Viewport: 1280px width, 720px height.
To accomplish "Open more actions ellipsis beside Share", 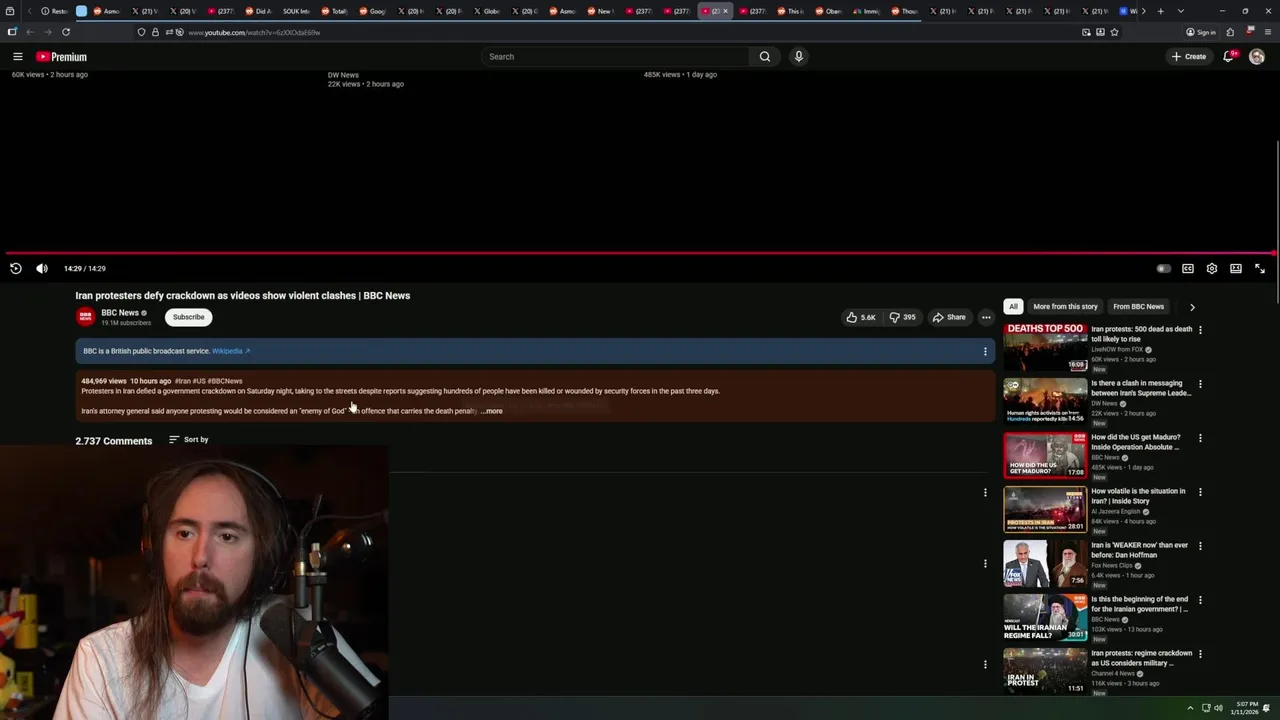I will [986, 317].
